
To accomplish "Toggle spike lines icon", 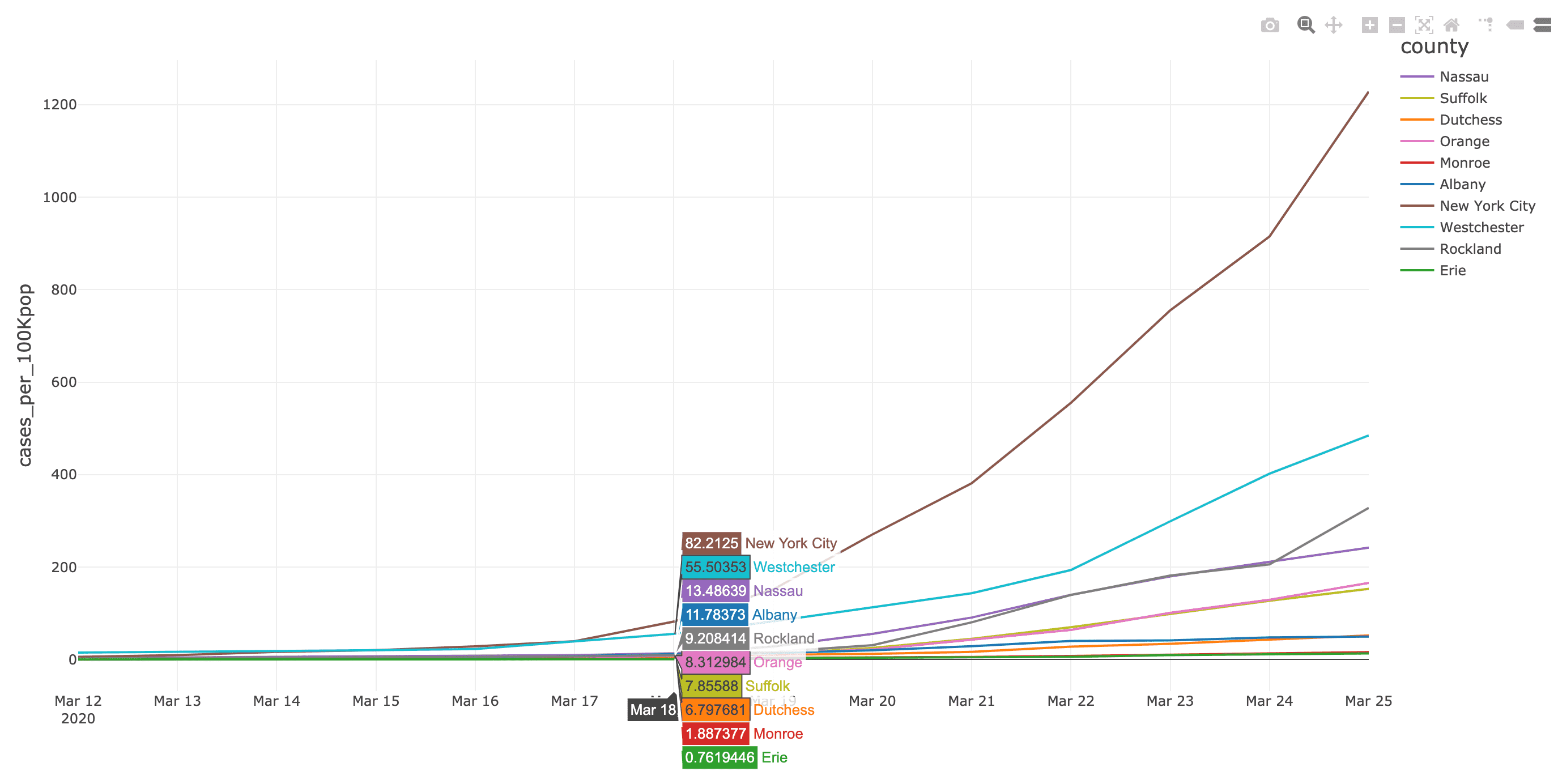I will point(1485,25).
